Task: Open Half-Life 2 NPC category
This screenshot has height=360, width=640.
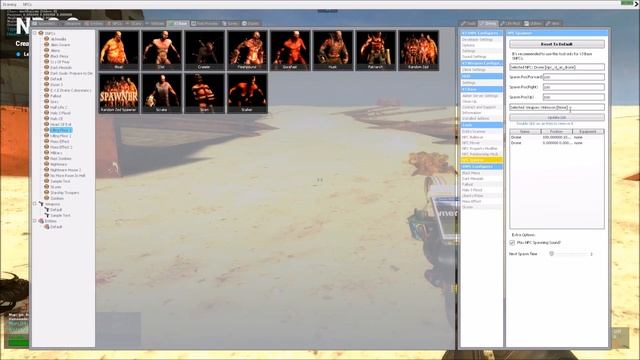Action: coord(59,107)
